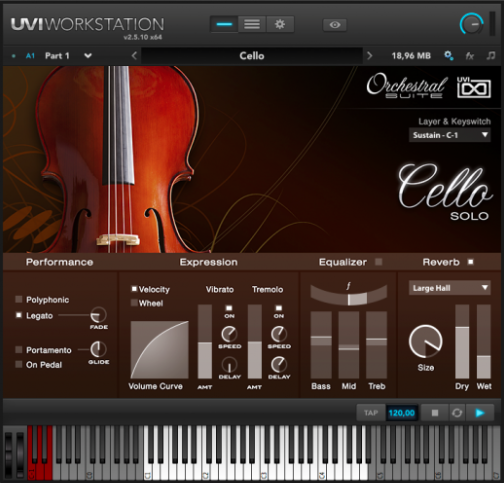Click the Wet reverb level slider
Image resolution: width=504 pixels, height=483 pixels.
(x=484, y=341)
